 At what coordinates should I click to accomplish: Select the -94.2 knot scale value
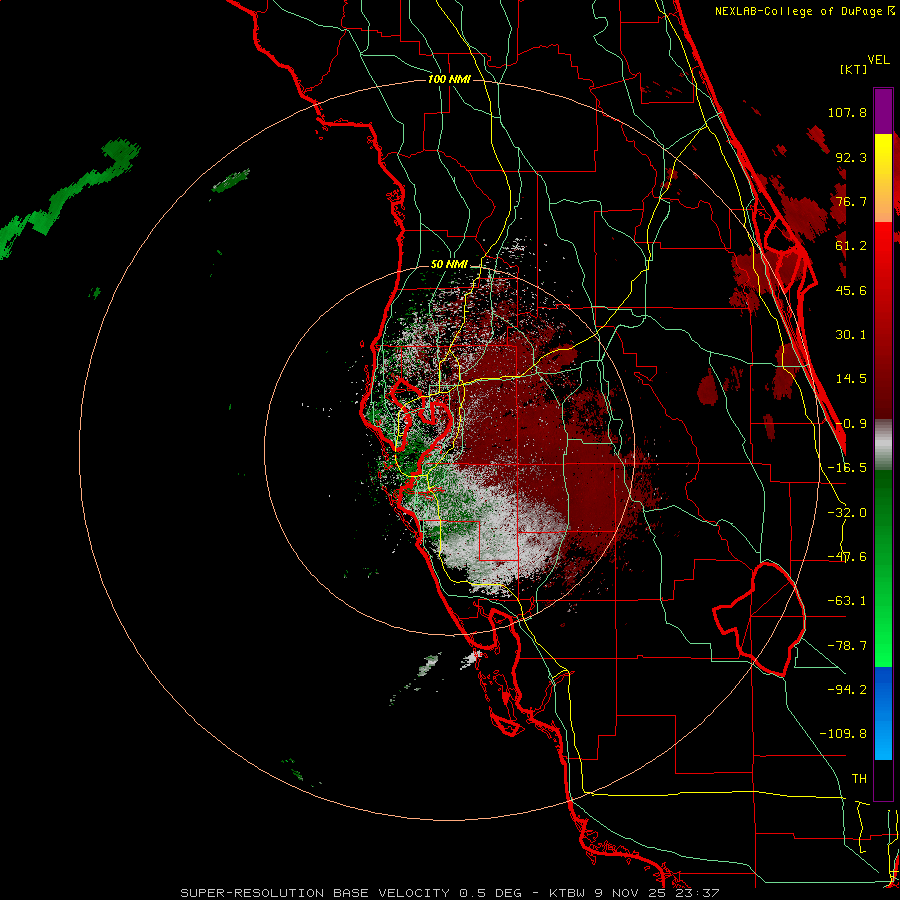tap(847, 689)
